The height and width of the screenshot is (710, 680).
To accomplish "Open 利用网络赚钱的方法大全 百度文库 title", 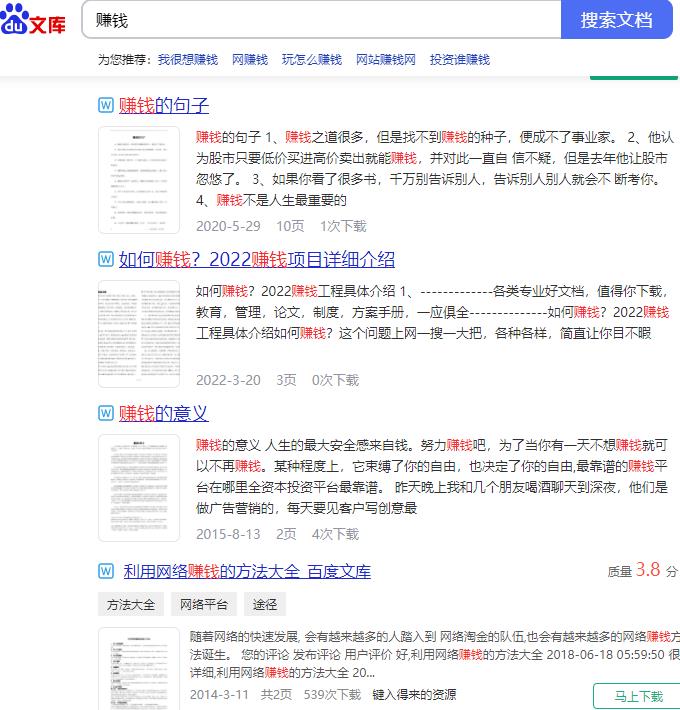I will [247, 571].
